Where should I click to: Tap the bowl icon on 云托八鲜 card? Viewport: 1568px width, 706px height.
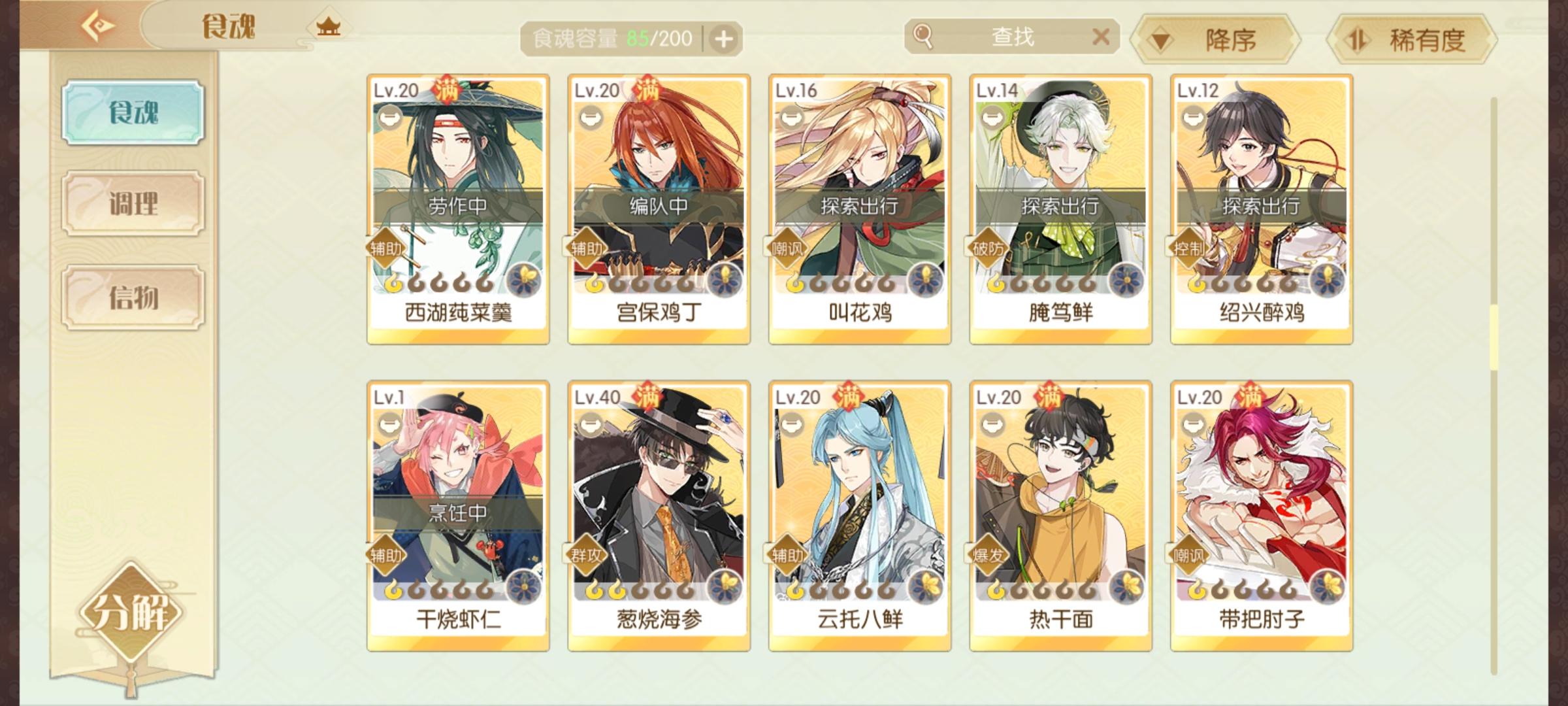[791, 425]
